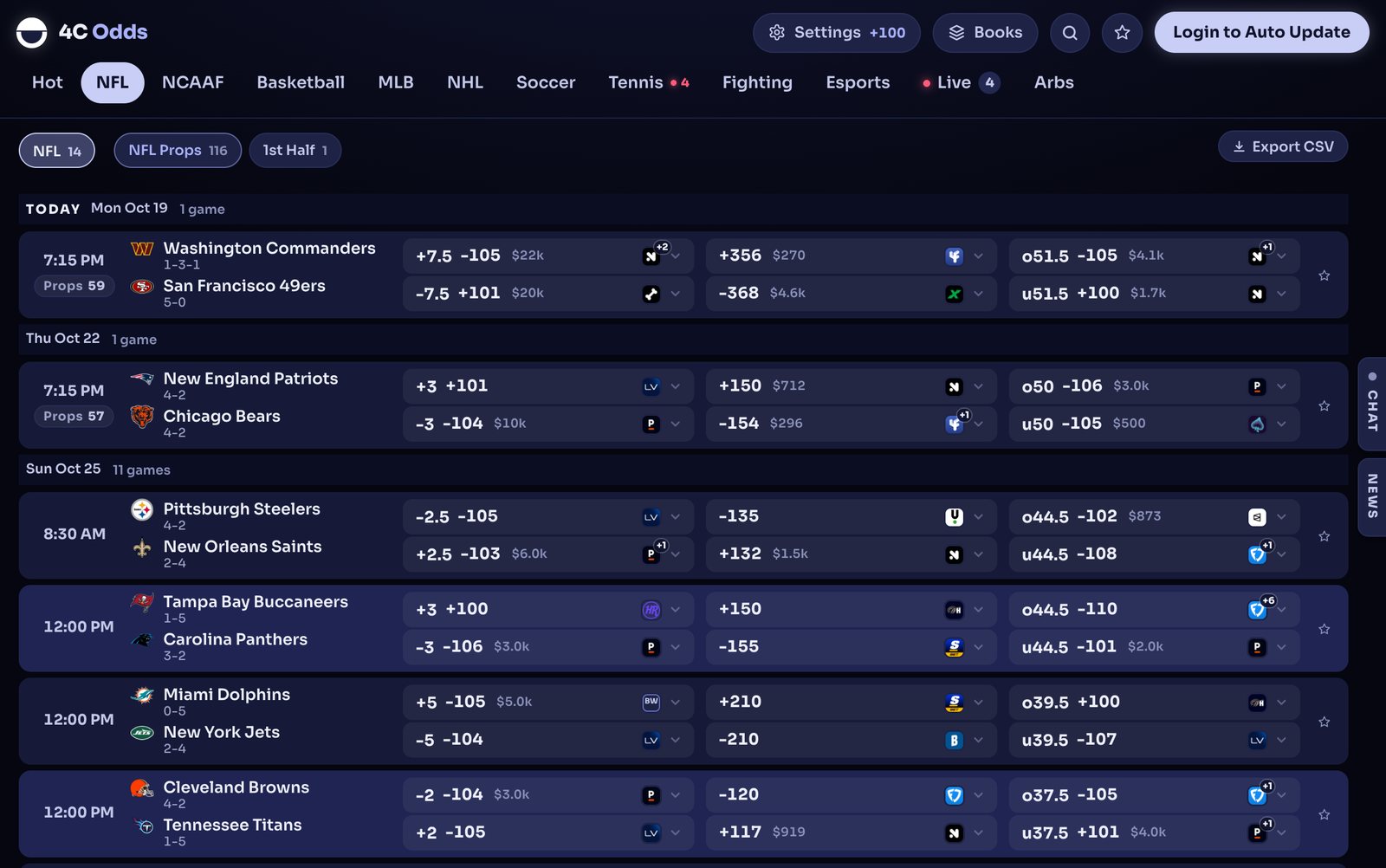
Task: Click book icon on Steelers -135 moneyline
Action: 954,517
